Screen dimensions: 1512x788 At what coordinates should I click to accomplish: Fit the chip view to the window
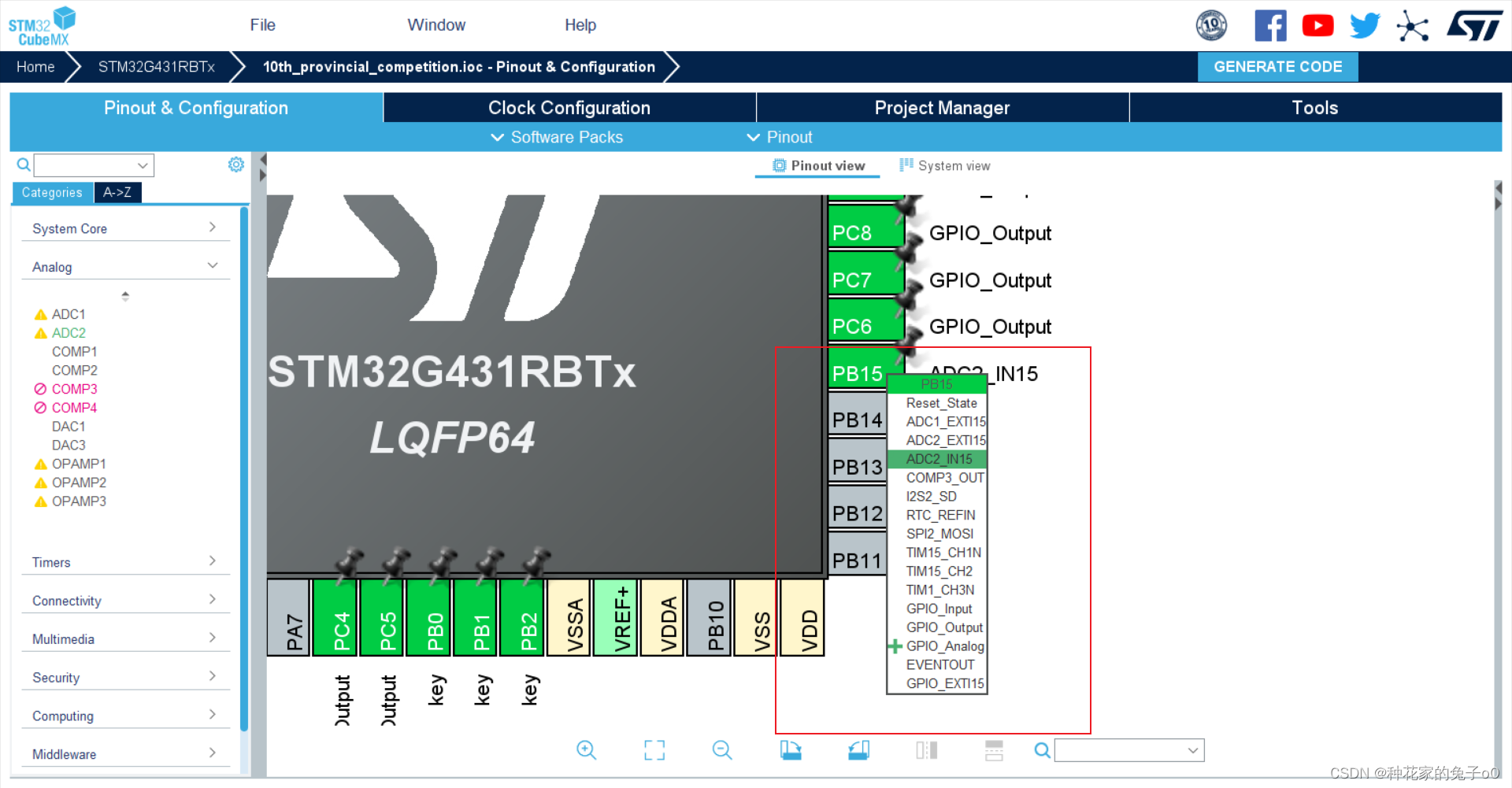click(654, 750)
